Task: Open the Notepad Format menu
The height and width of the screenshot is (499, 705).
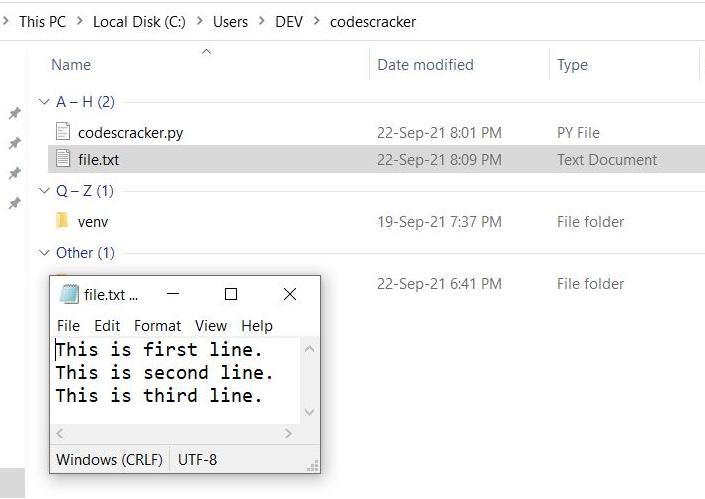Action: 157,325
